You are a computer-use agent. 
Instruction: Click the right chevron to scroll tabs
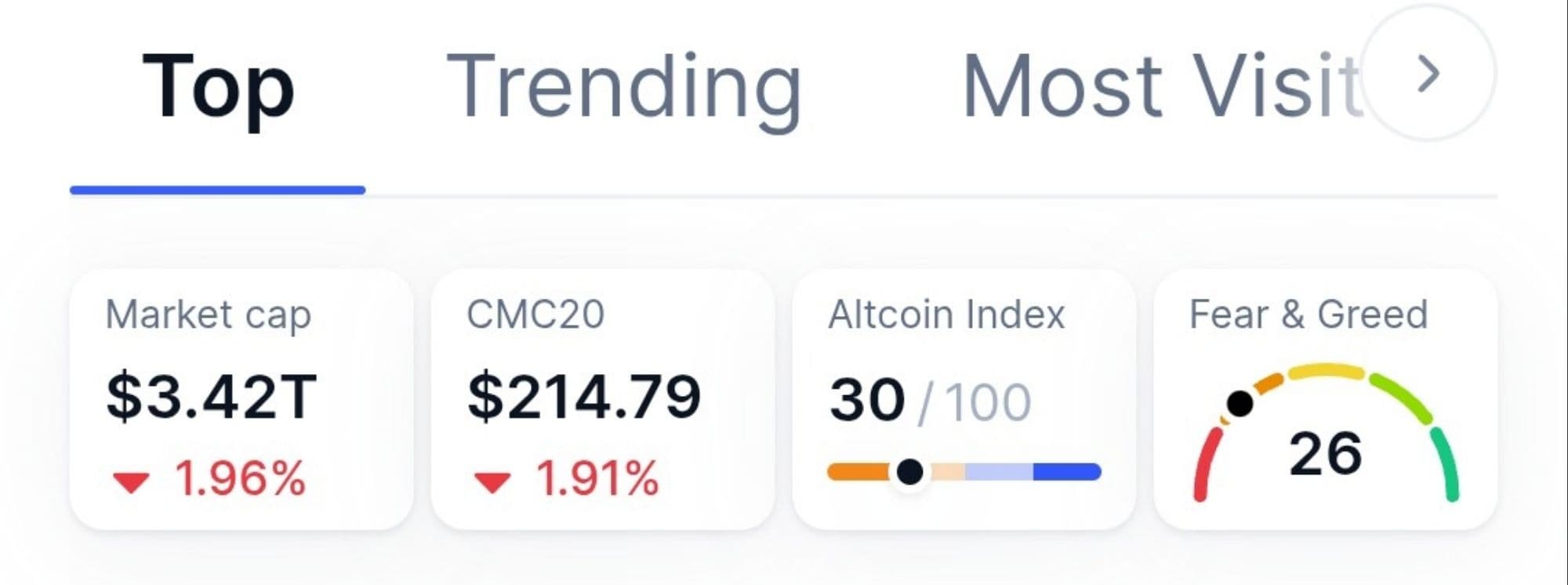tap(1428, 74)
